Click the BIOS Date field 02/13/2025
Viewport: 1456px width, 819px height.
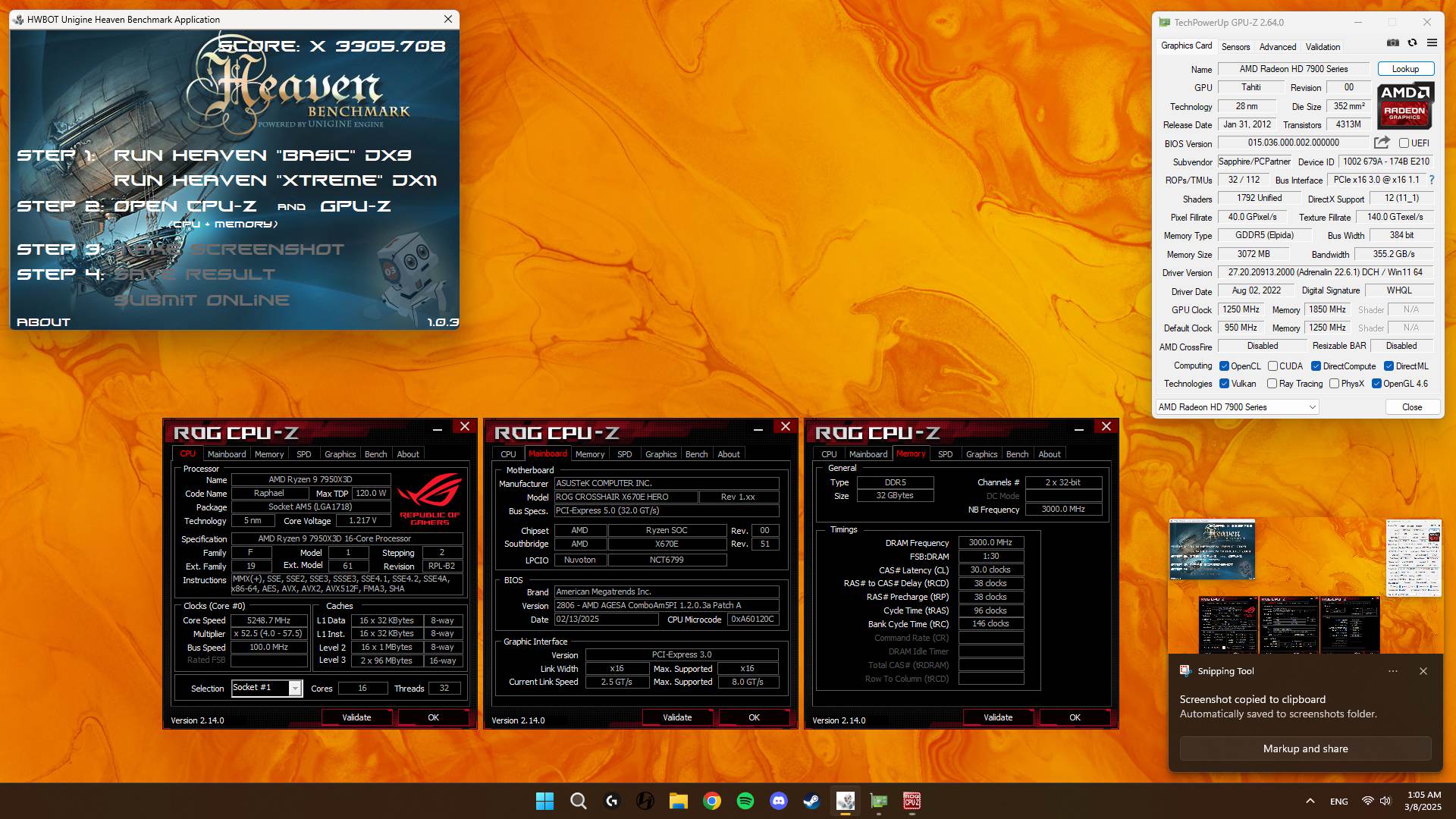(x=606, y=620)
